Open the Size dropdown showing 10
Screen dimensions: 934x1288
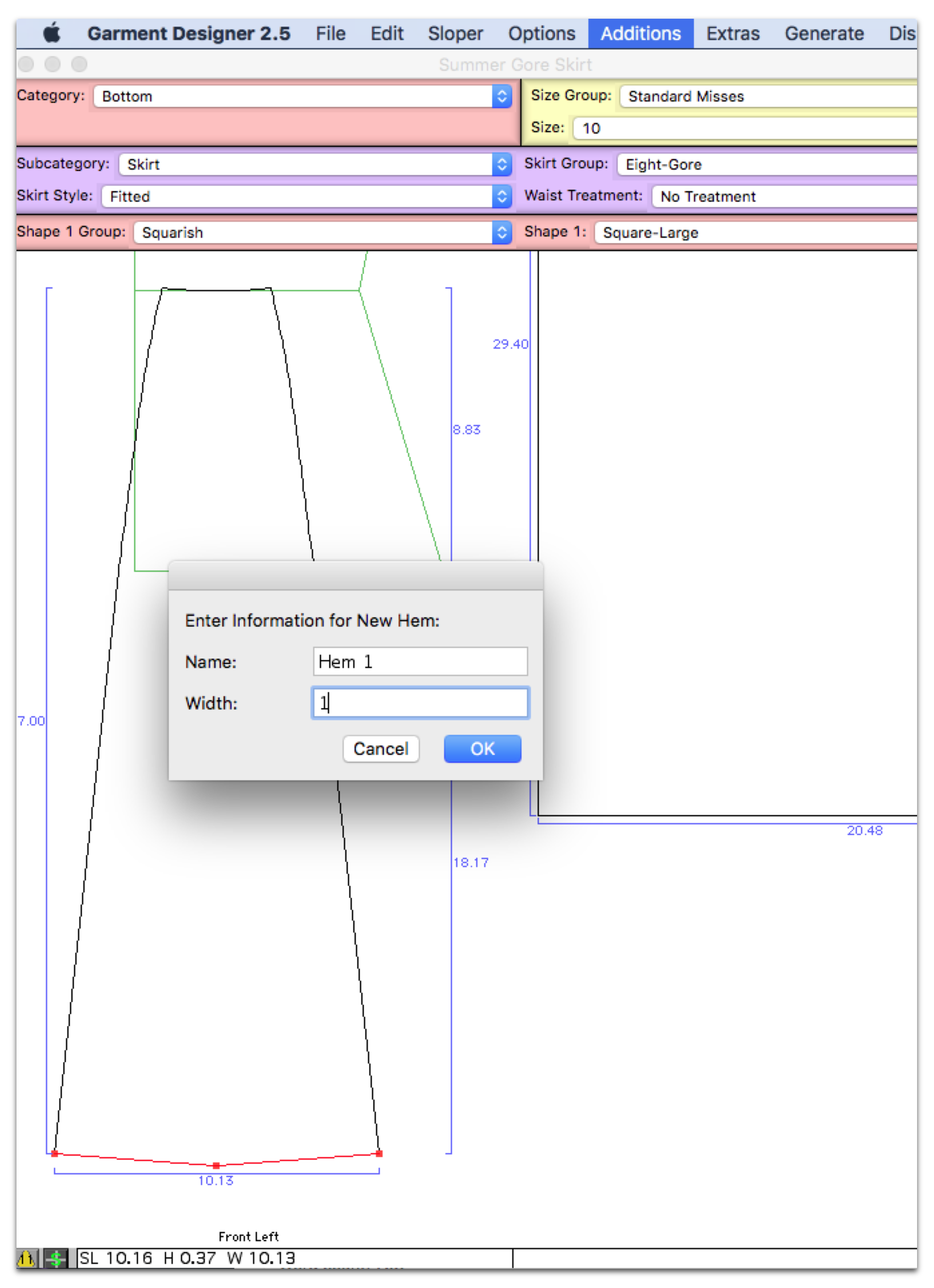pyautogui.click(x=745, y=128)
